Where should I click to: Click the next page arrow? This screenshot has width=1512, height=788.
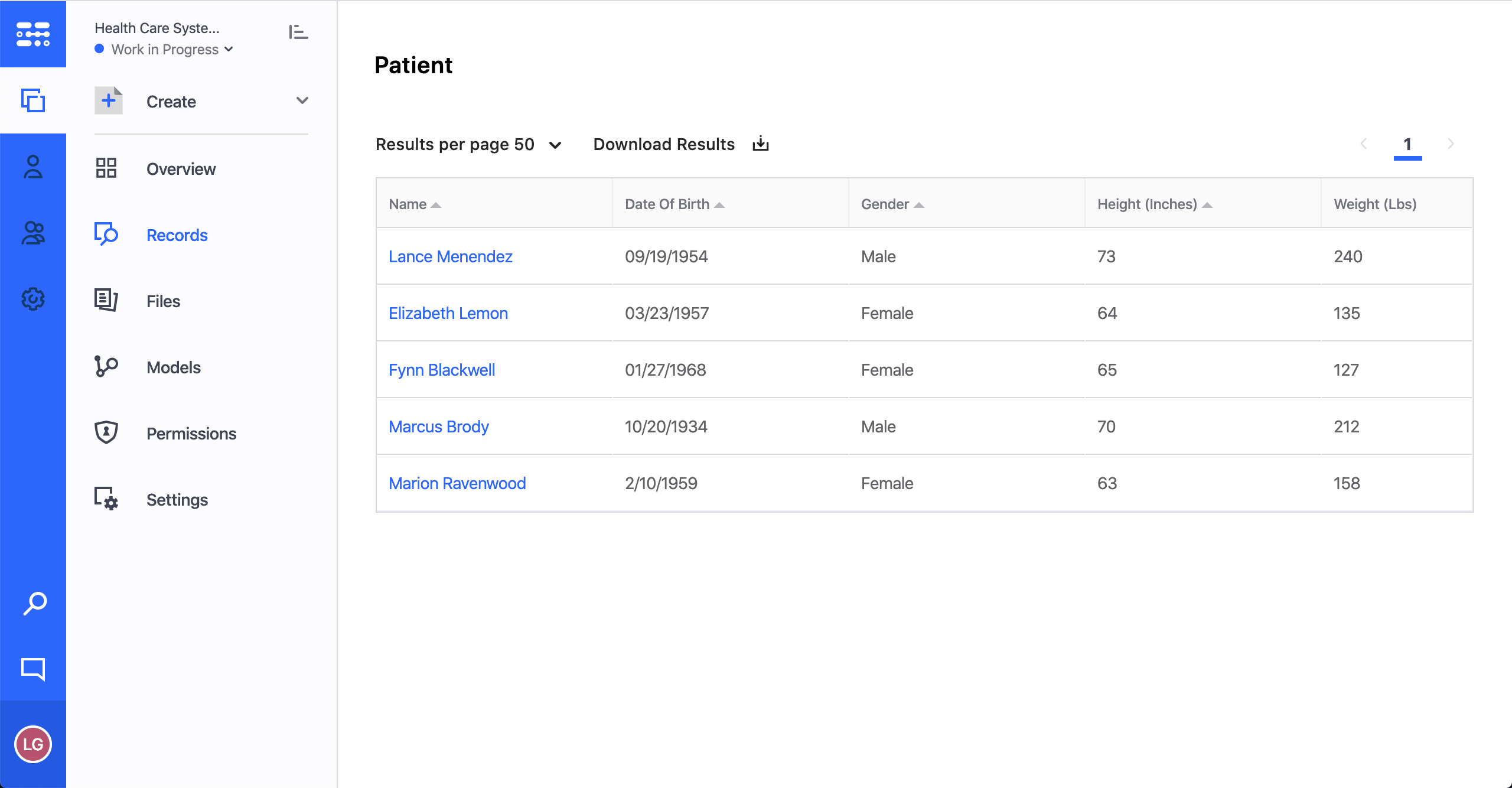[x=1451, y=144]
